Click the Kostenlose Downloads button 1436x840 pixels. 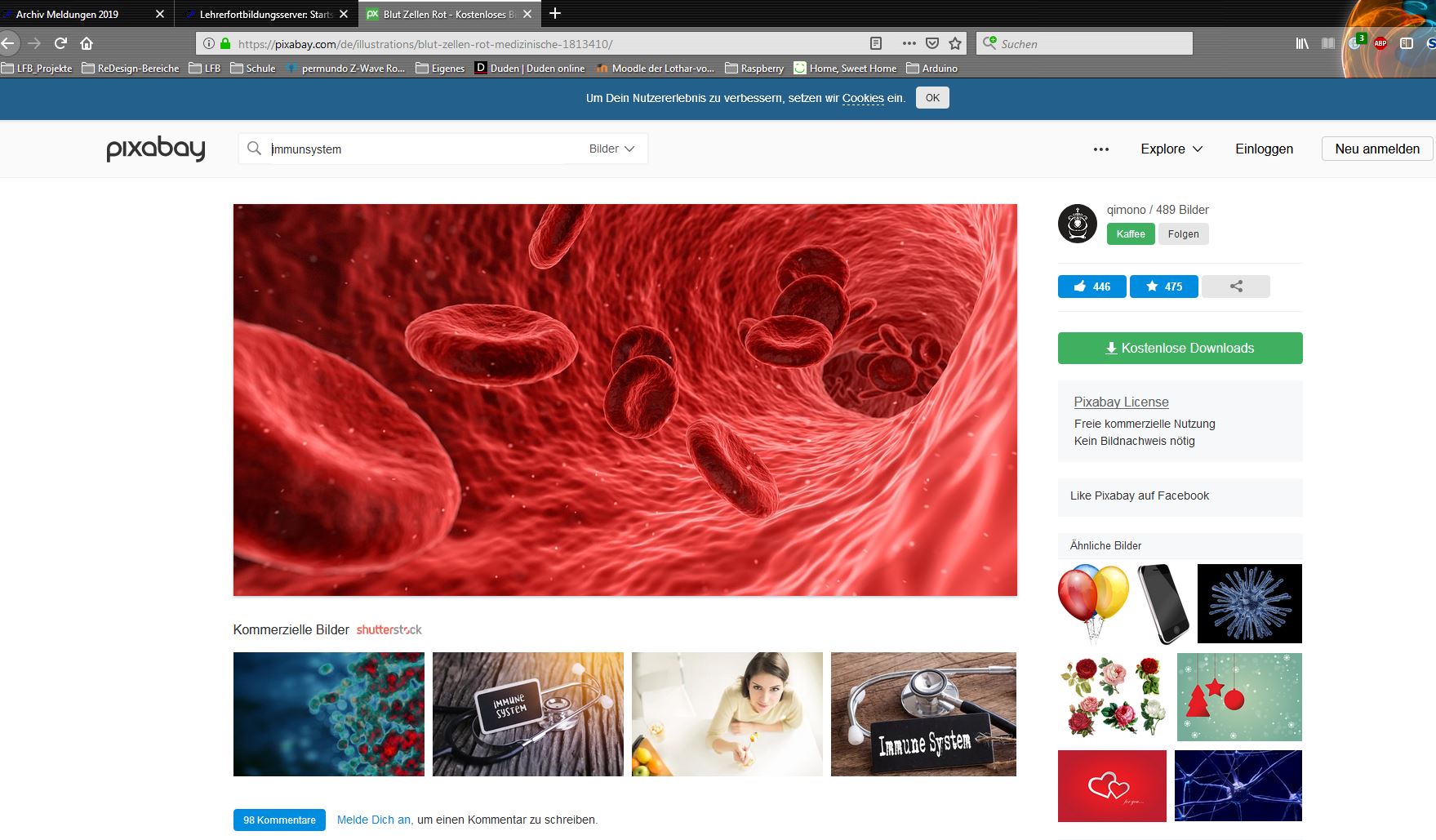[x=1180, y=348]
